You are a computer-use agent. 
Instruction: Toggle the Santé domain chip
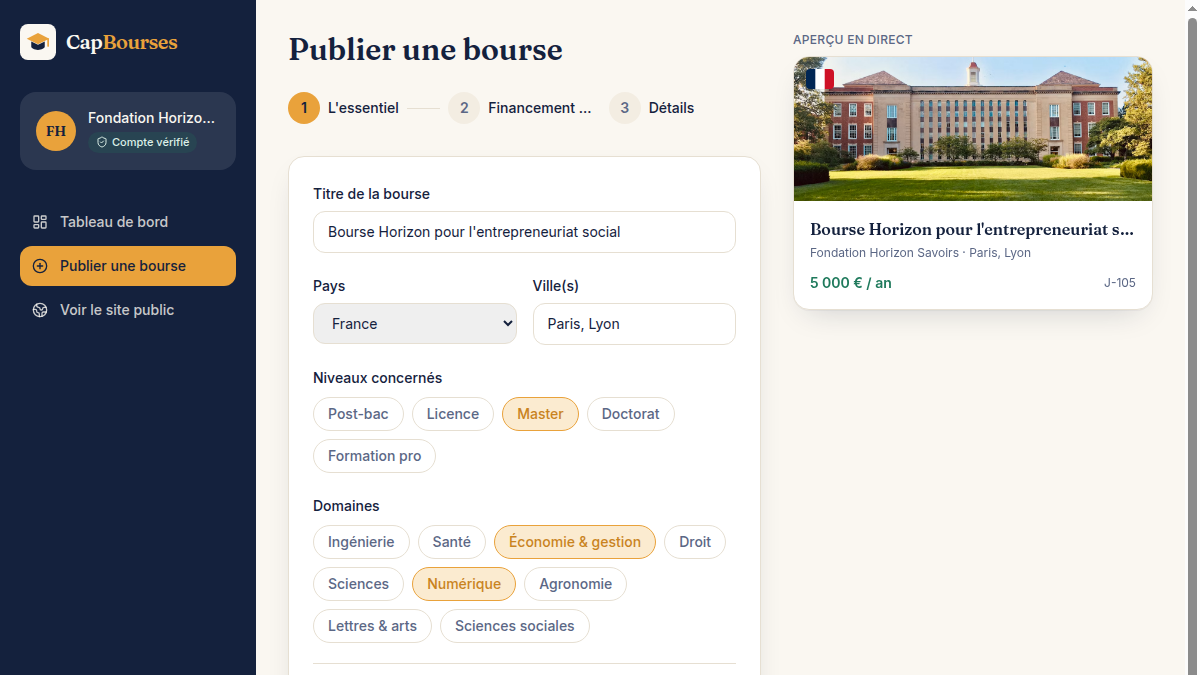452,542
